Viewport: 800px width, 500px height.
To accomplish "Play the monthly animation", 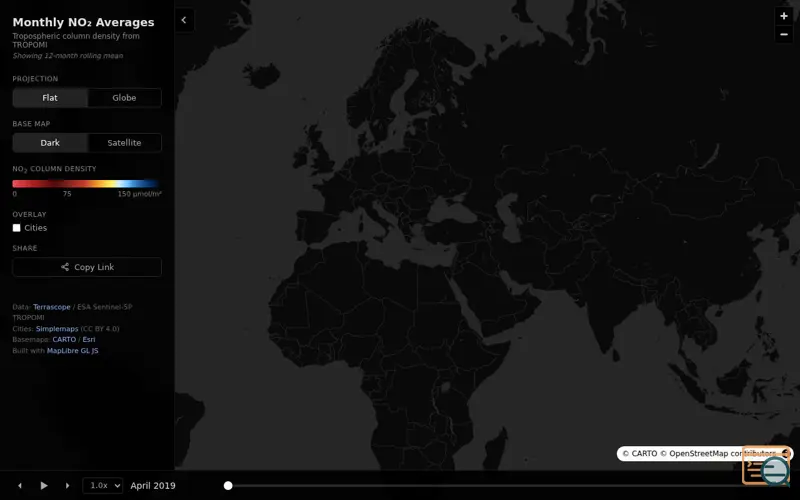I will (x=44, y=486).
